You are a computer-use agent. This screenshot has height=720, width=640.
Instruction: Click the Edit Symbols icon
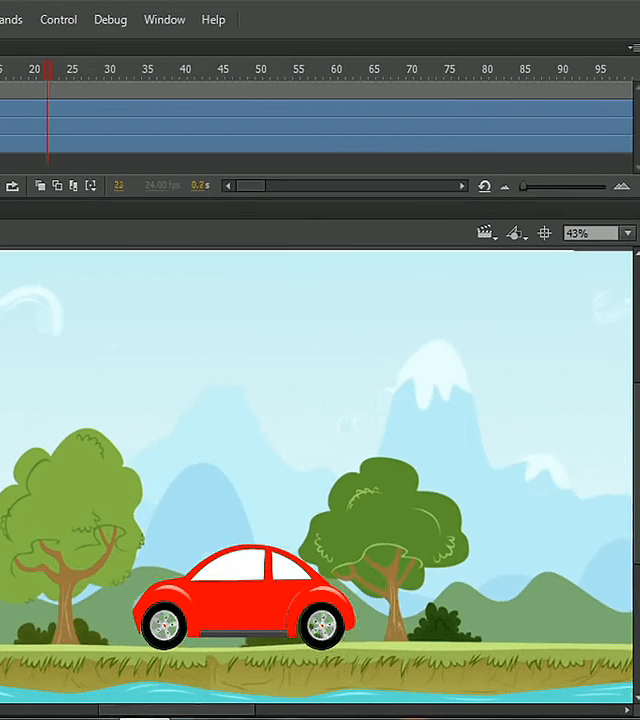[515, 233]
